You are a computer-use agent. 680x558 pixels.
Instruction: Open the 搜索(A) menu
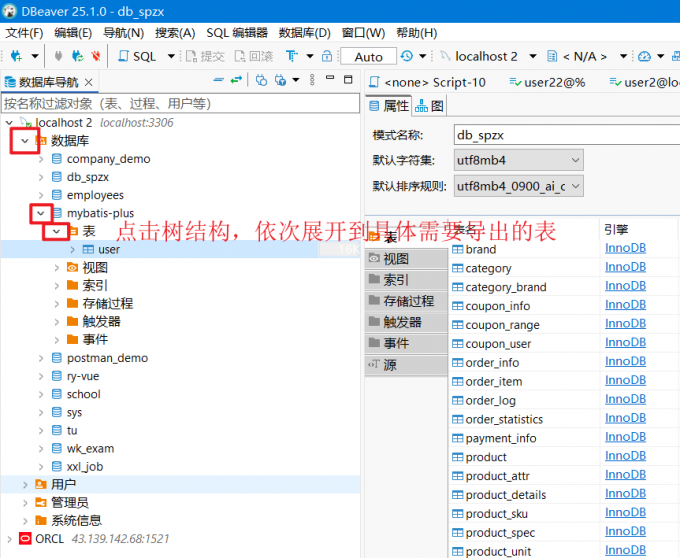[x=175, y=33]
